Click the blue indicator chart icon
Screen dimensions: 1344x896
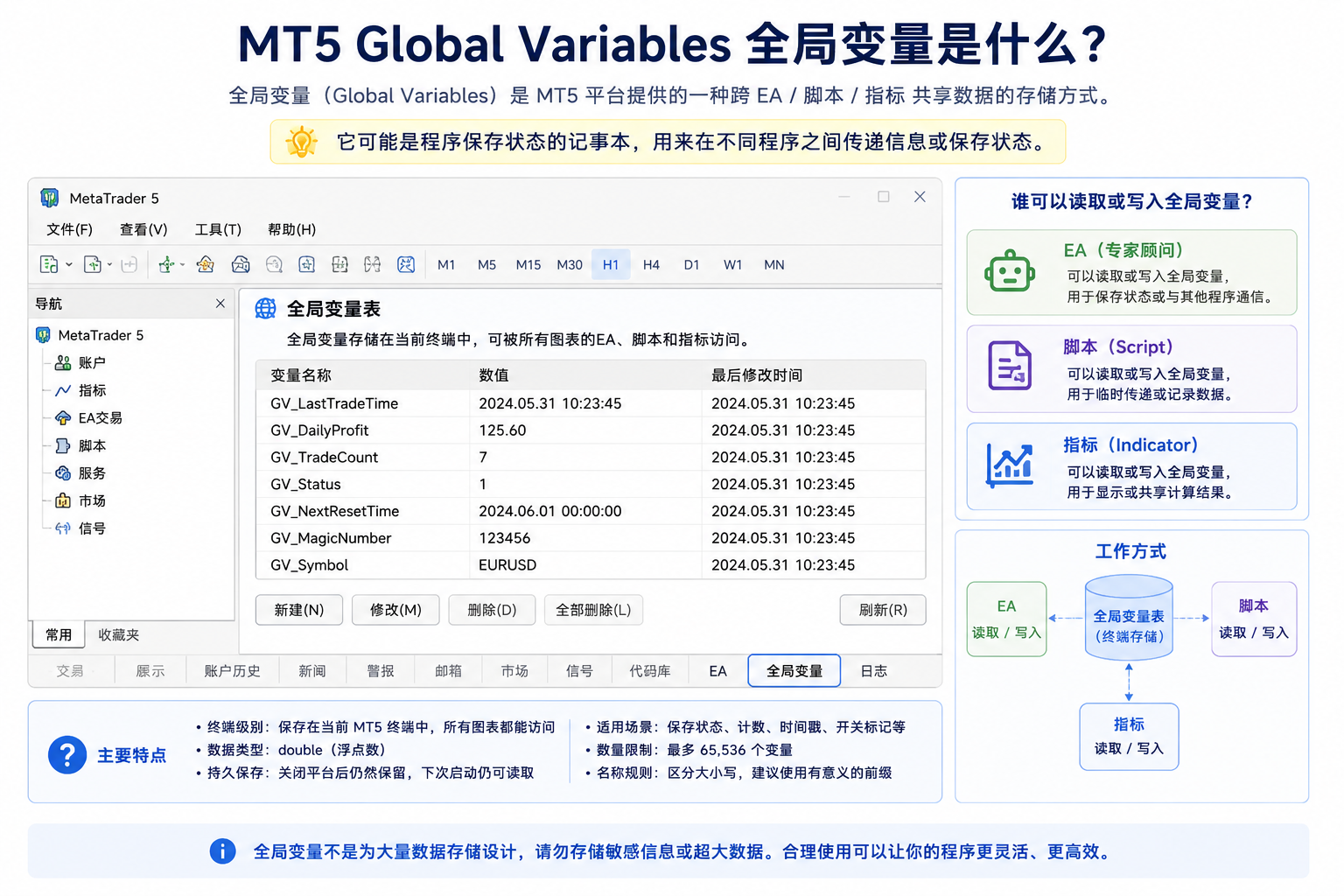click(1010, 464)
